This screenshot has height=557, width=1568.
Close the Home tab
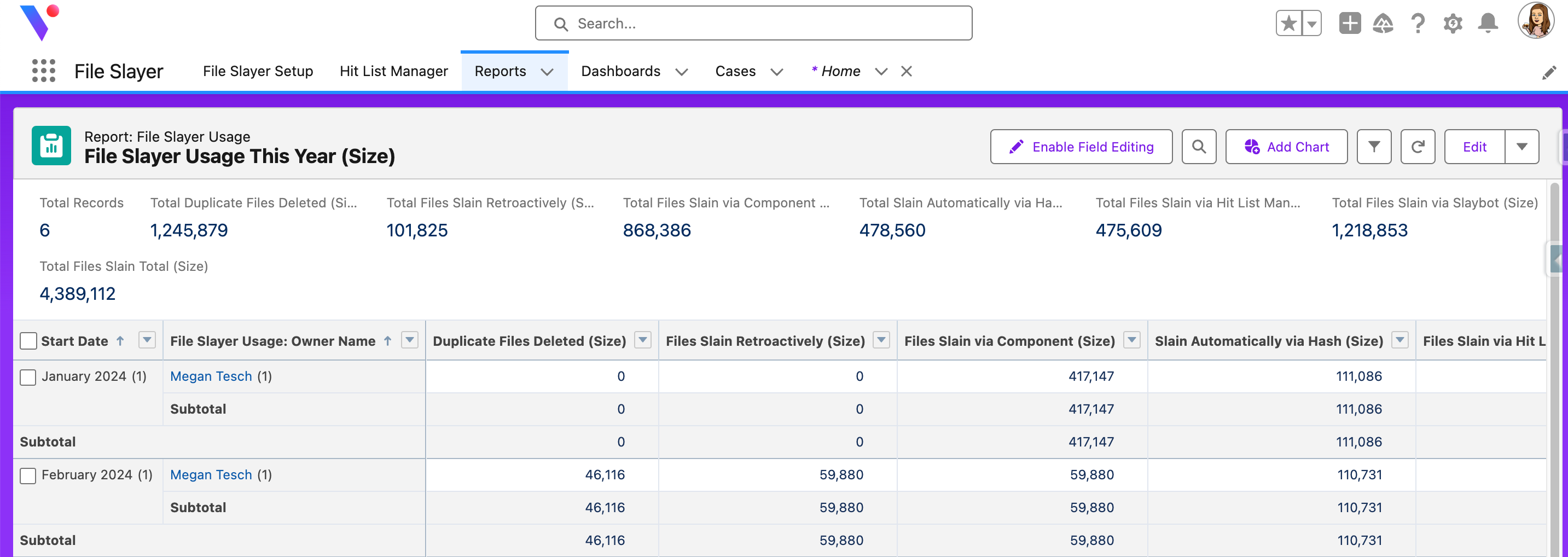click(907, 71)
